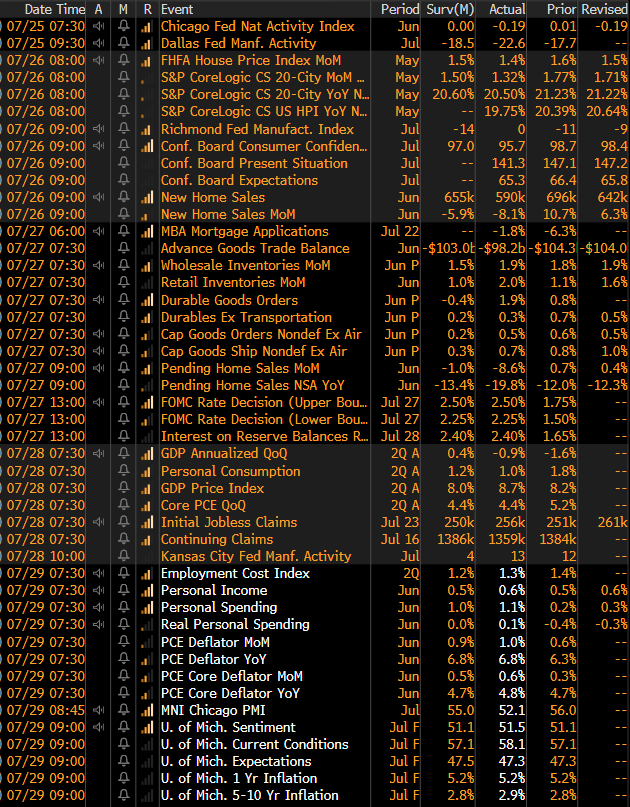The height and width of the screenshot is (807, 630).
Task: Open Conf. Board Present Situation event
Action: tap(254, 163)
